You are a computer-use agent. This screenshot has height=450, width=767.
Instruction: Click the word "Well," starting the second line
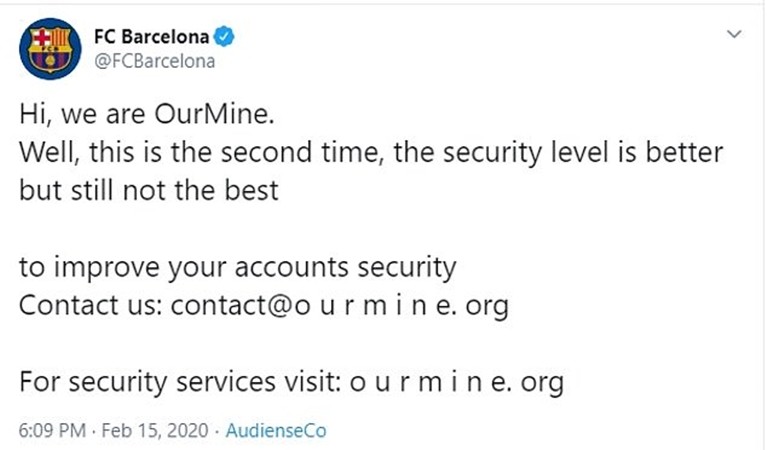(43, 152)
